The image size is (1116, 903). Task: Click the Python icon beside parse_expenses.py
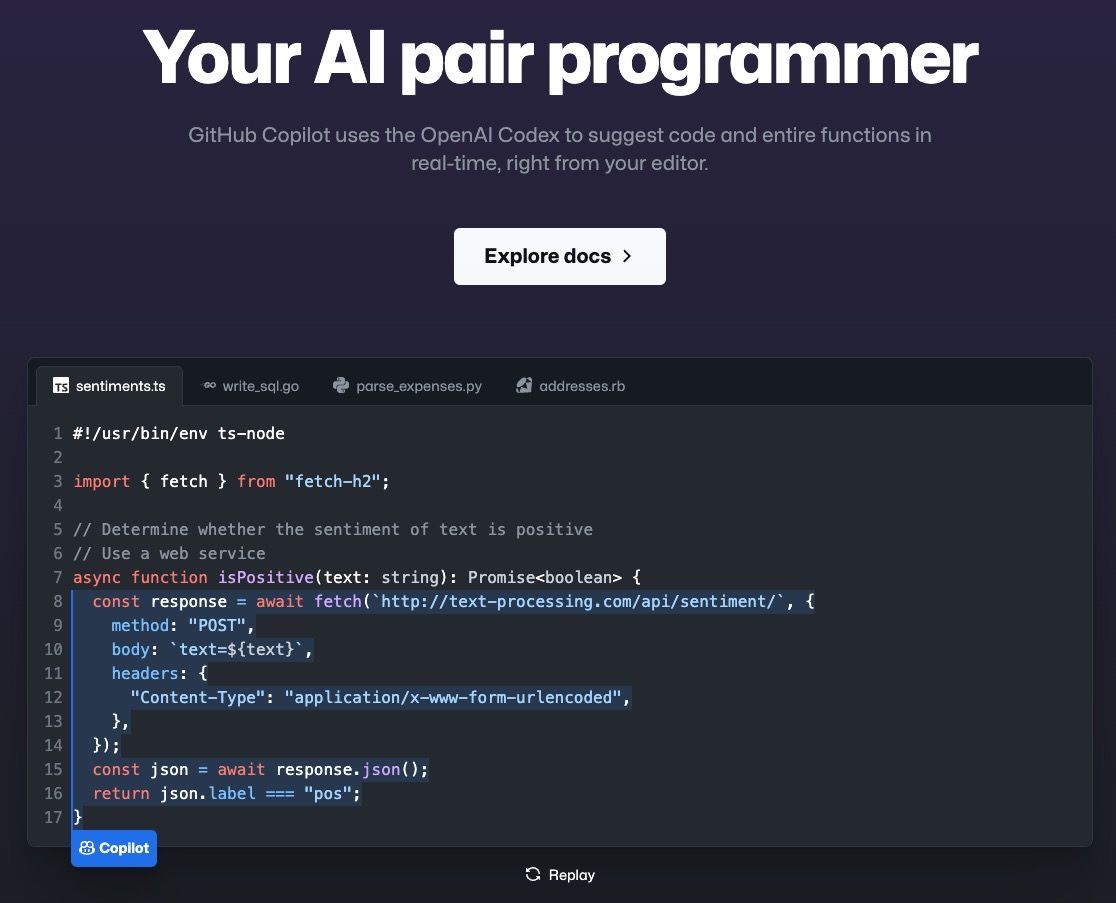click(341, 386)
